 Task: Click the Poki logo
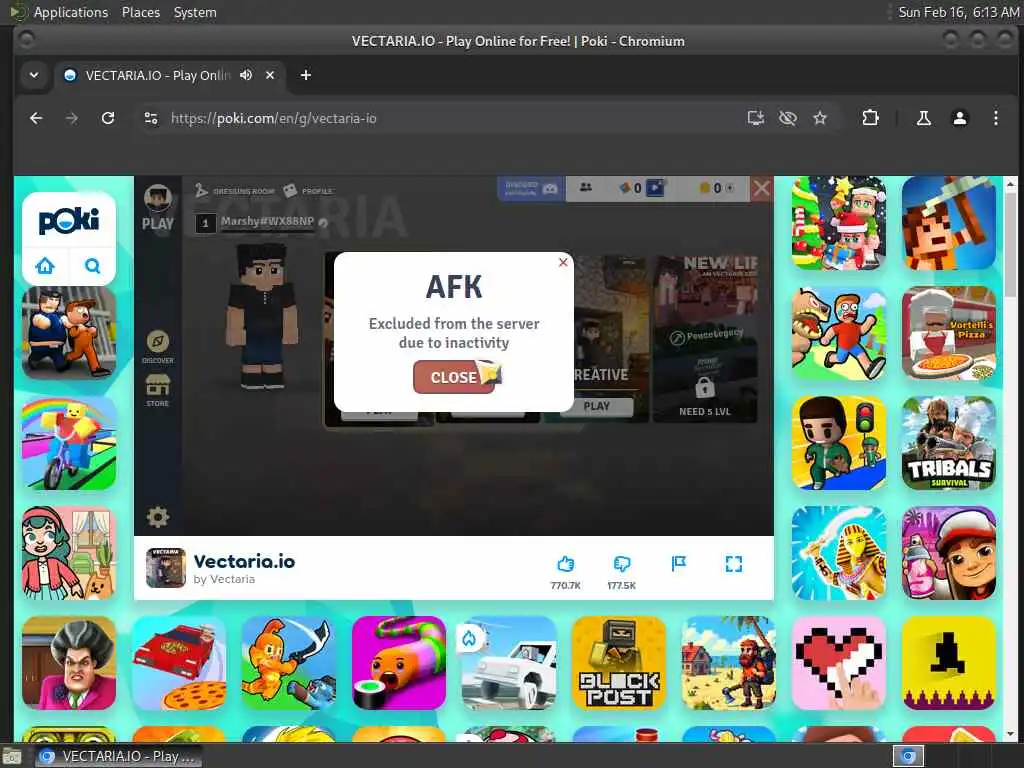pyautogui.click(x=69, y=221)
